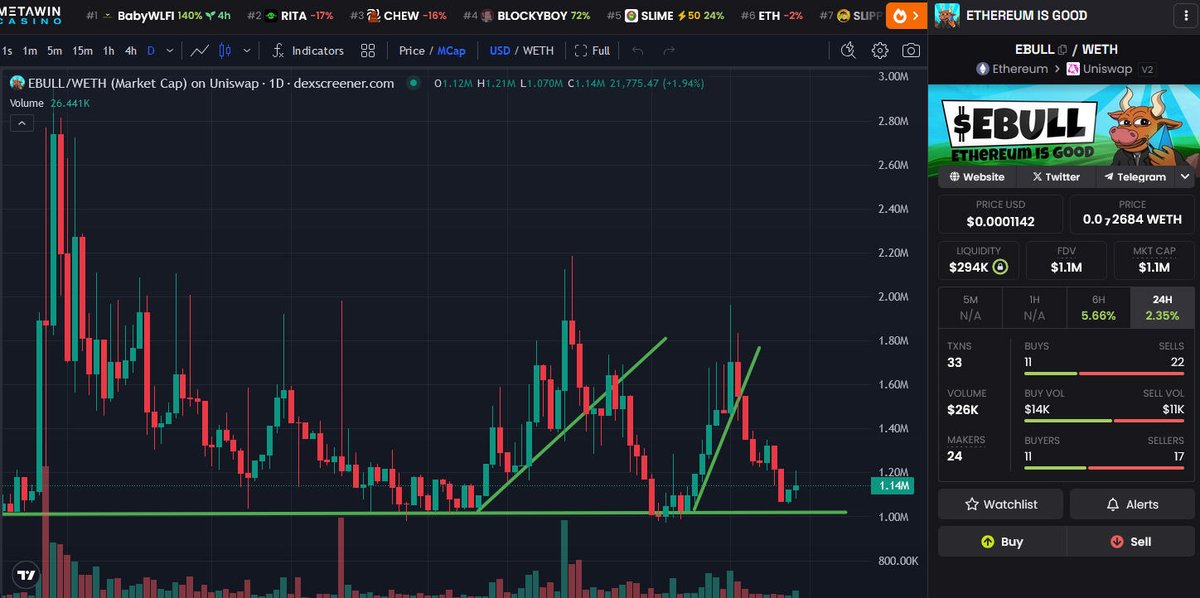
Task: Click the red Sell button
Action: pyautogui.click(x=1130, y=541)
